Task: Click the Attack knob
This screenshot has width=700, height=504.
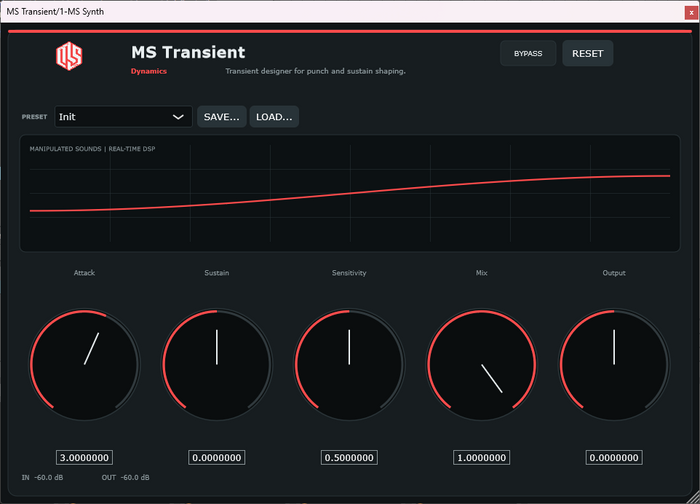Action: [84, 364]
